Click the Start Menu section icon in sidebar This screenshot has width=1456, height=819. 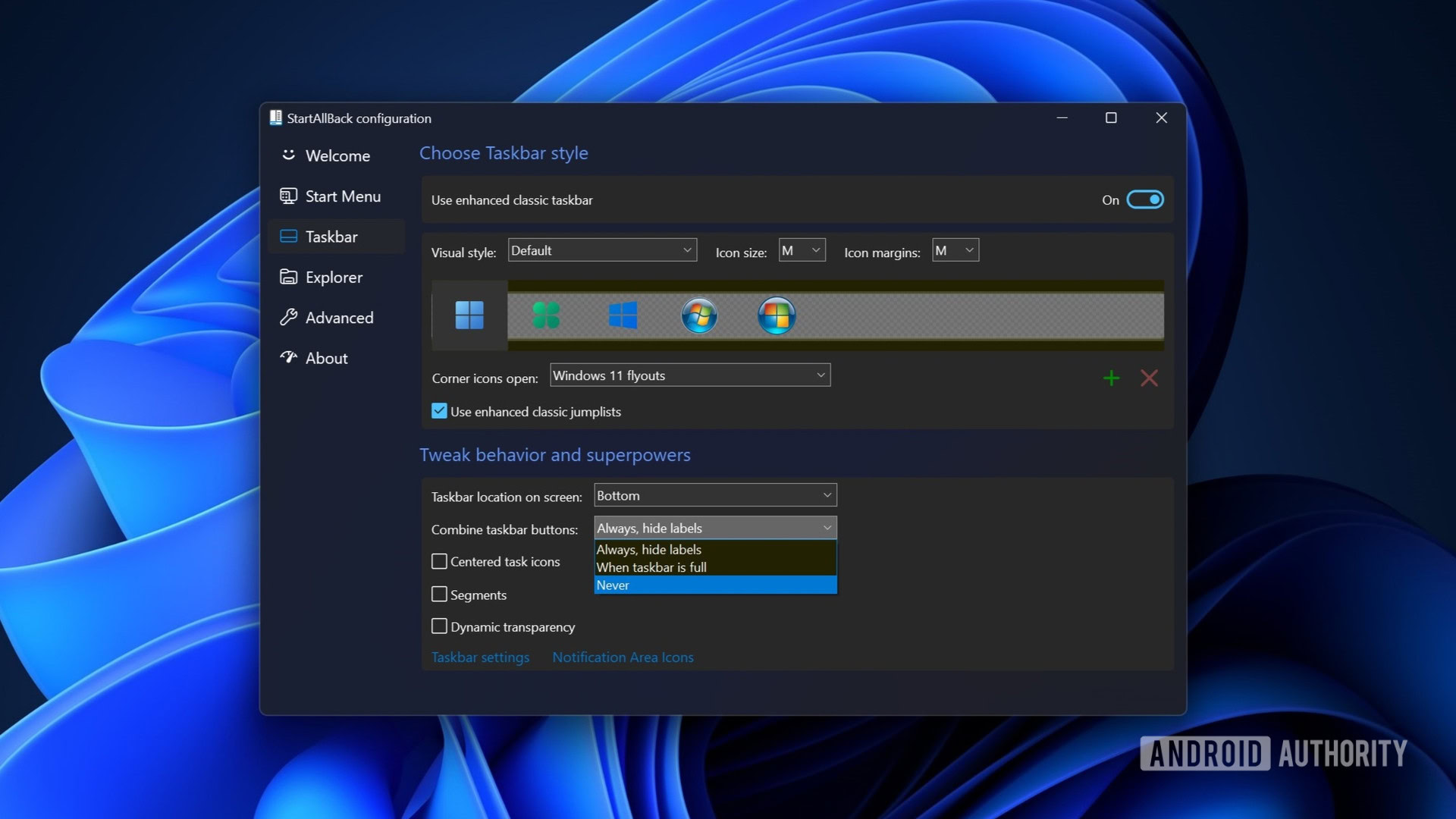click(x=290, y=195)
